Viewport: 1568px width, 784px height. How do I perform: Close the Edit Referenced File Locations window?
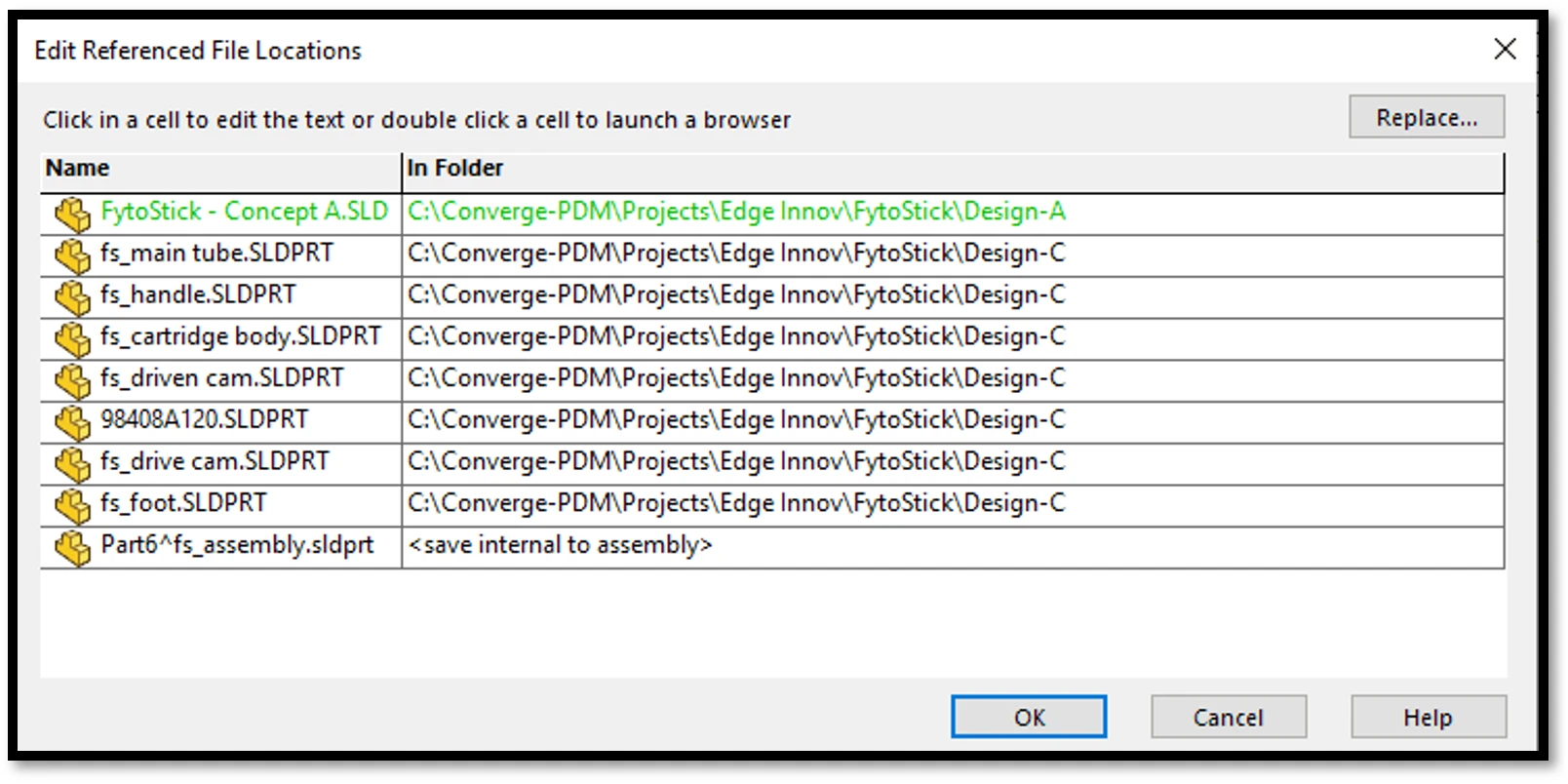(1505, 49)
